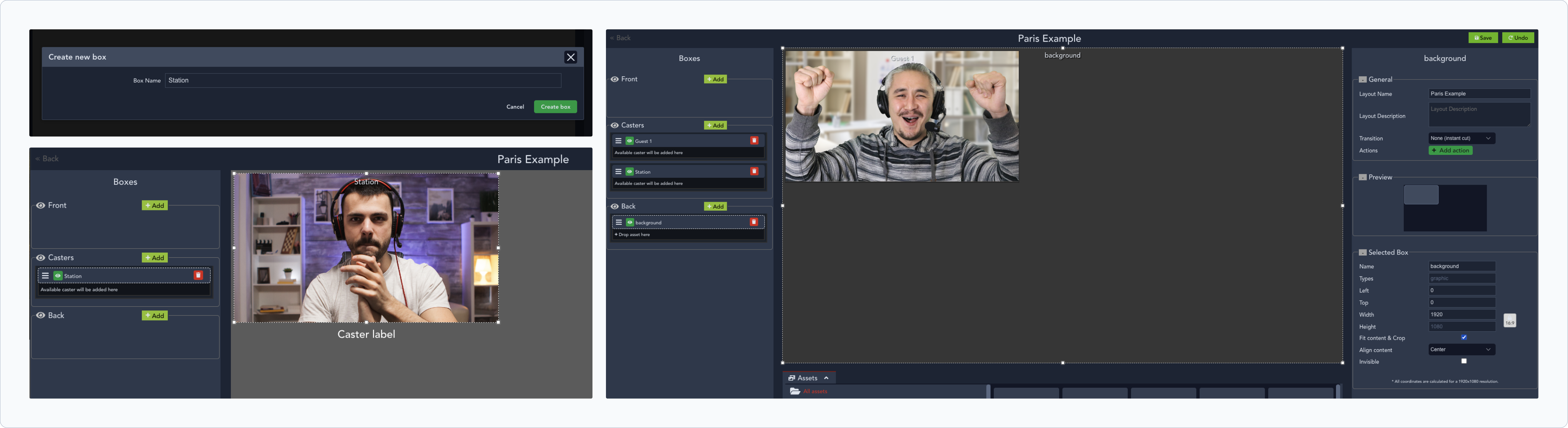Click the Height field

click(1462, 327)
